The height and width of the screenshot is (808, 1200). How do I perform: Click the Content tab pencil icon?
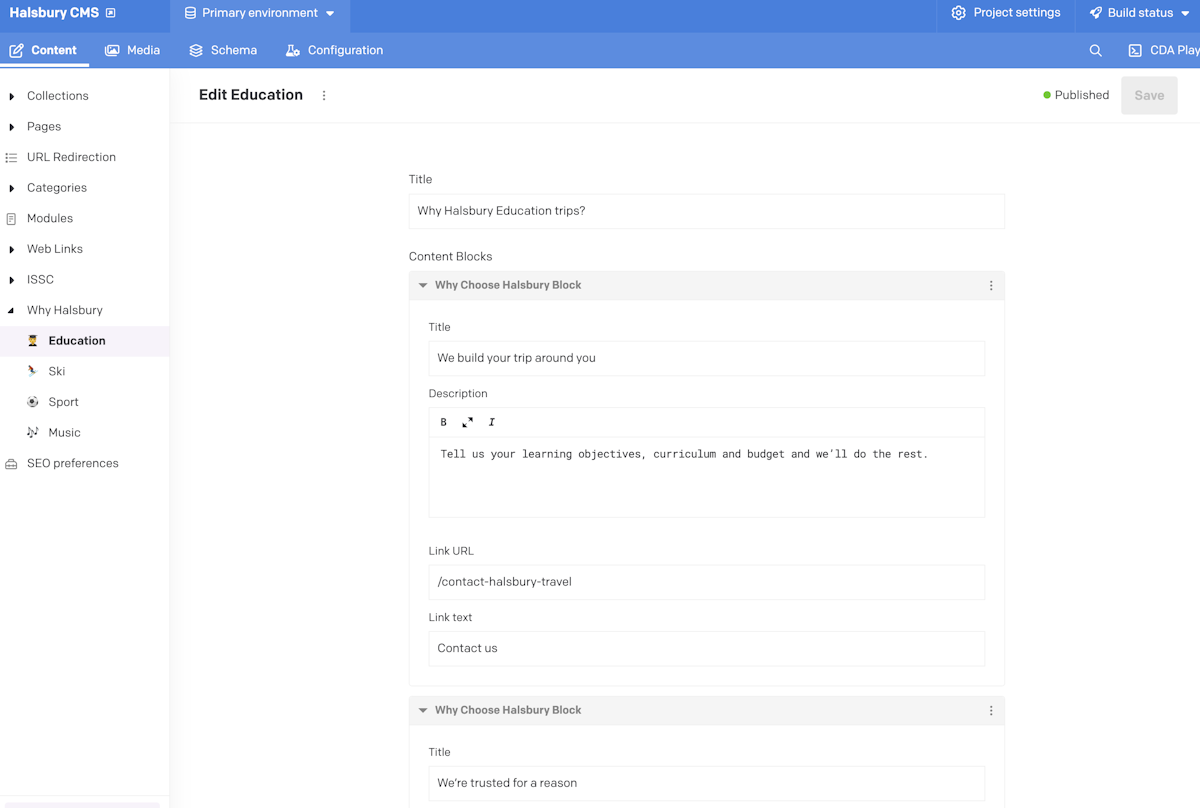click(x=16, y=50)
